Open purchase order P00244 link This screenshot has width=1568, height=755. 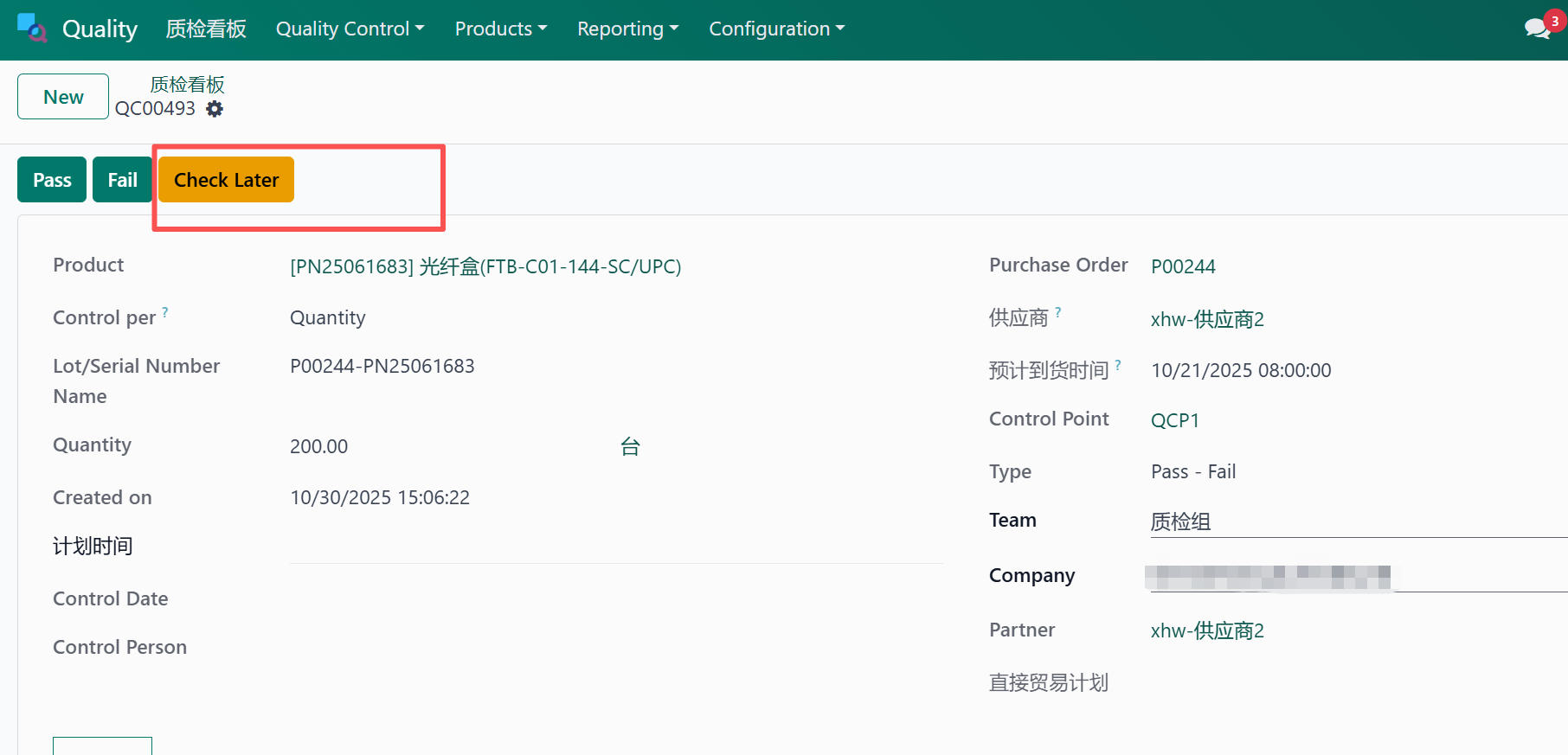click(1183, 266)
